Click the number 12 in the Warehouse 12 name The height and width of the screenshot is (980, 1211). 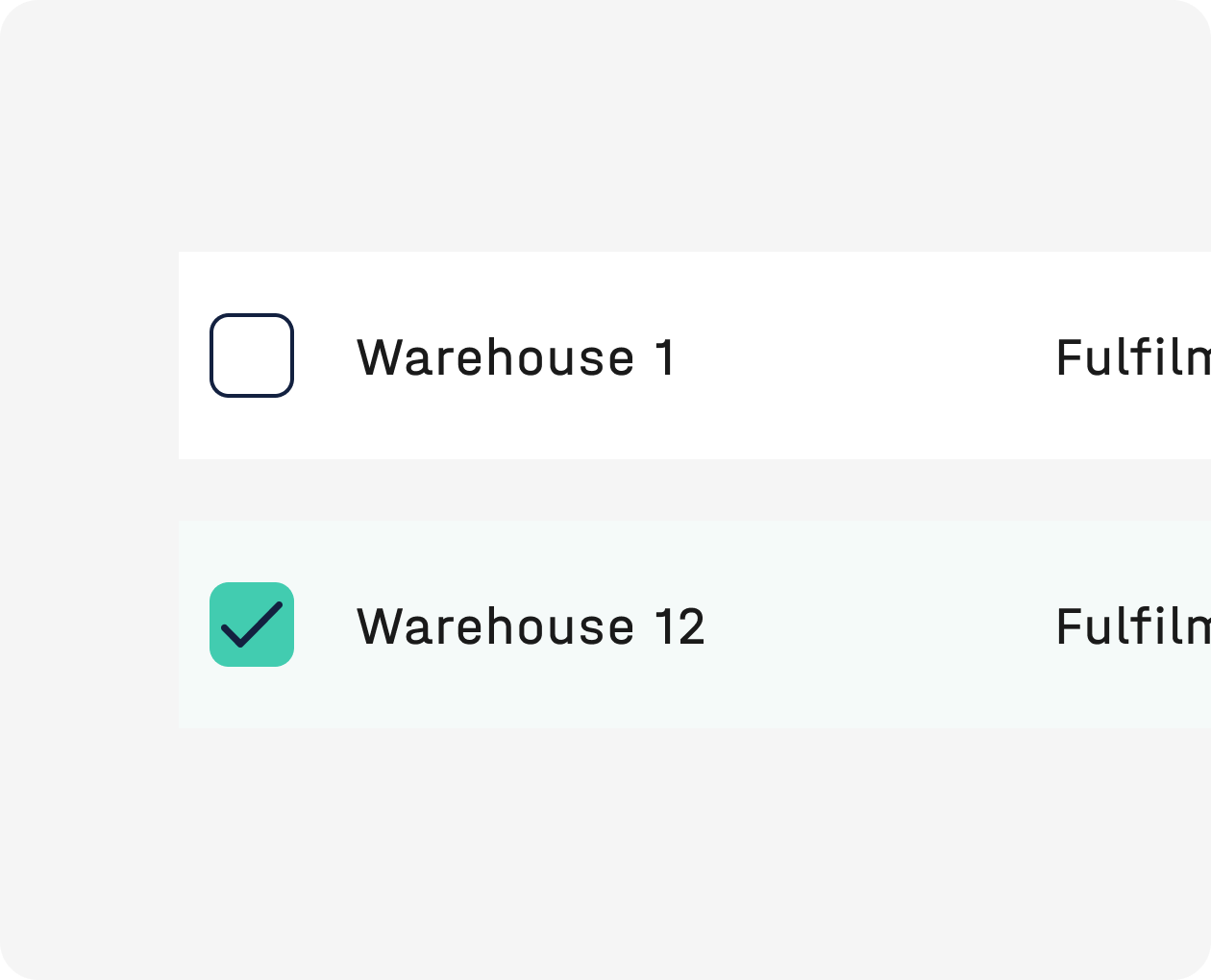(680, 626)
